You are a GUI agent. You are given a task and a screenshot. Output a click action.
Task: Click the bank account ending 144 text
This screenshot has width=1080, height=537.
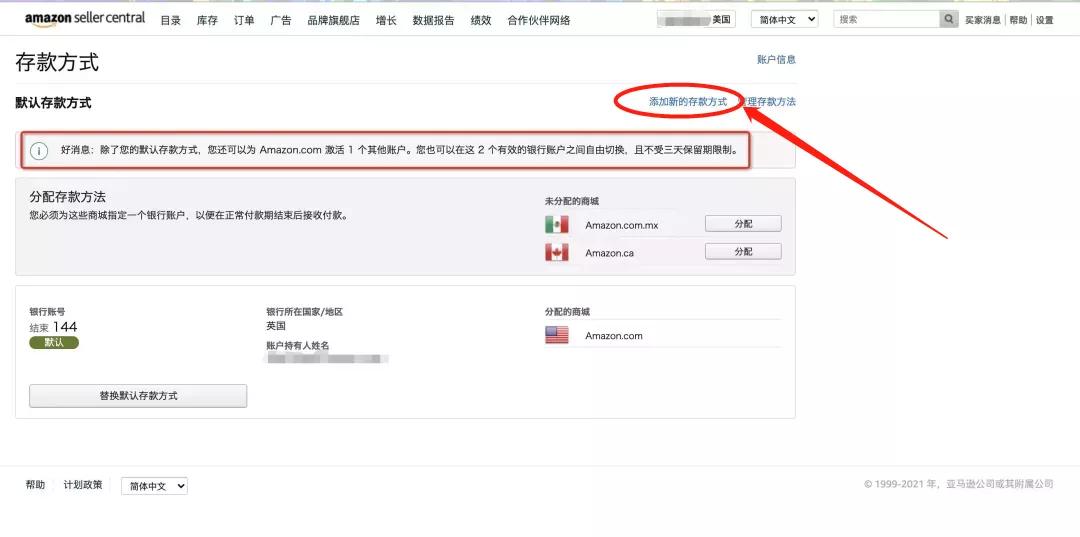[53, 326]
